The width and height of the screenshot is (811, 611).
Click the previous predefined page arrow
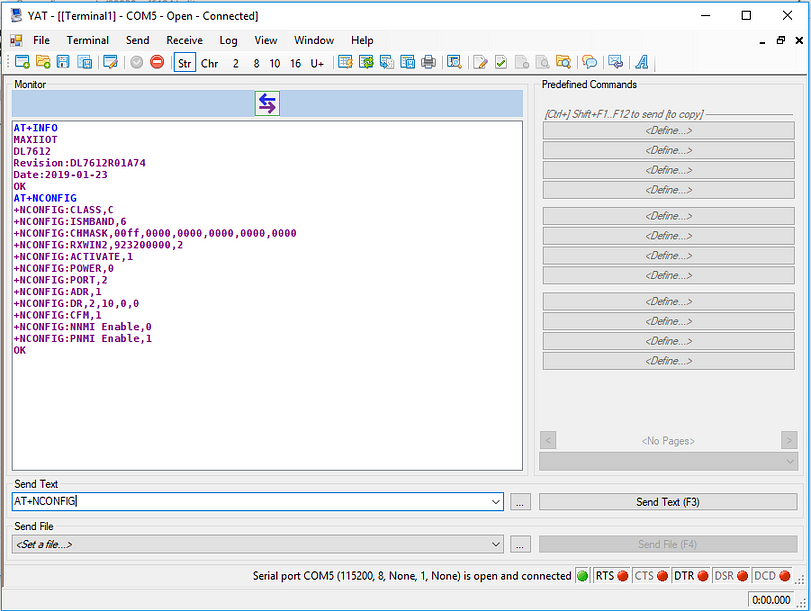[x=548, y=441]
